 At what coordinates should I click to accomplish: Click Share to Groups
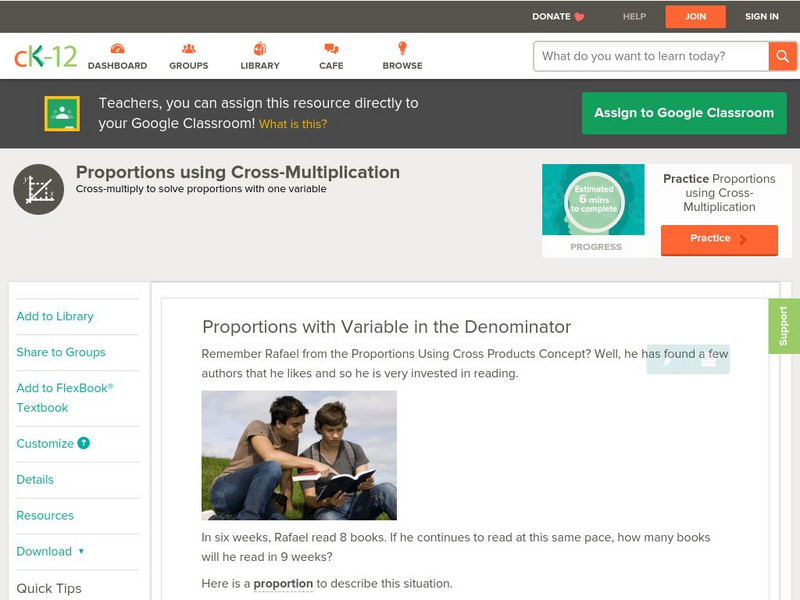[x=61, y=352]
